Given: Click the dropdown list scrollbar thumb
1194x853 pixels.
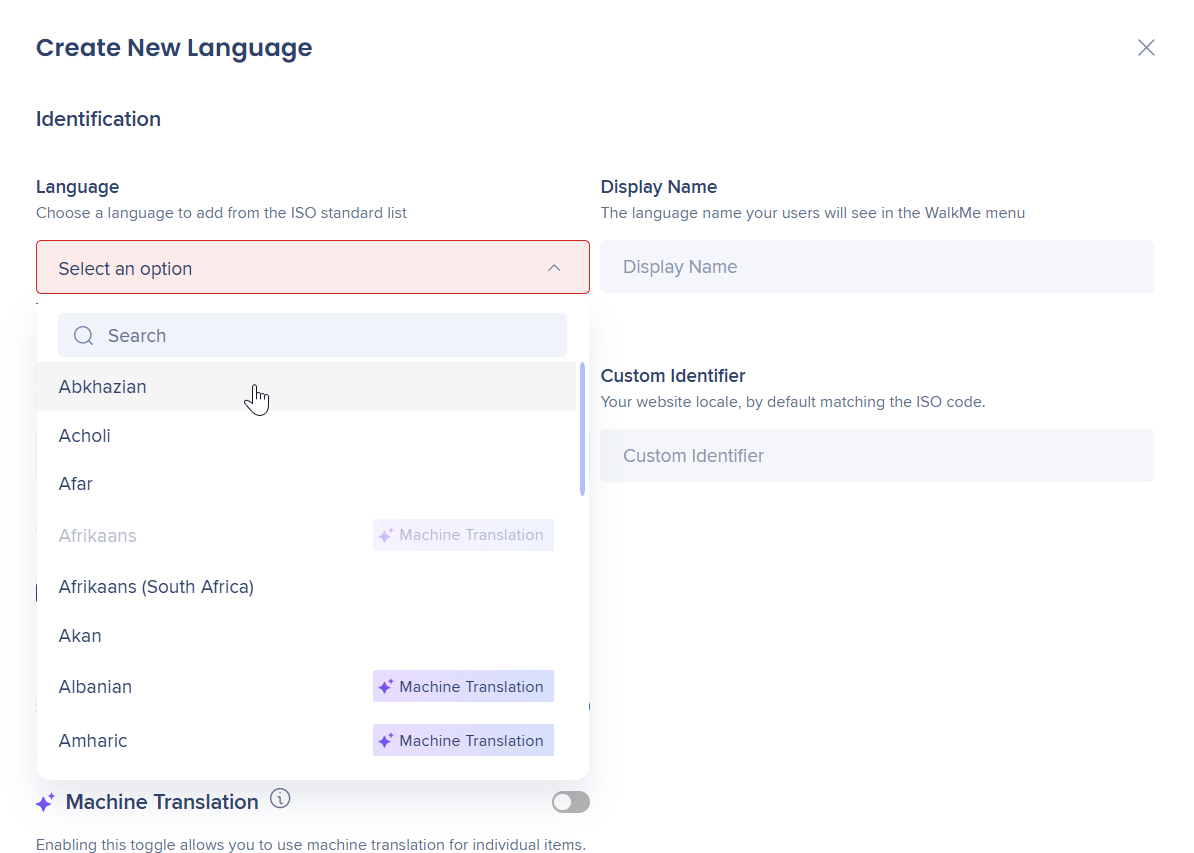Looking at the screenshot, I should (x=582, y=428).
